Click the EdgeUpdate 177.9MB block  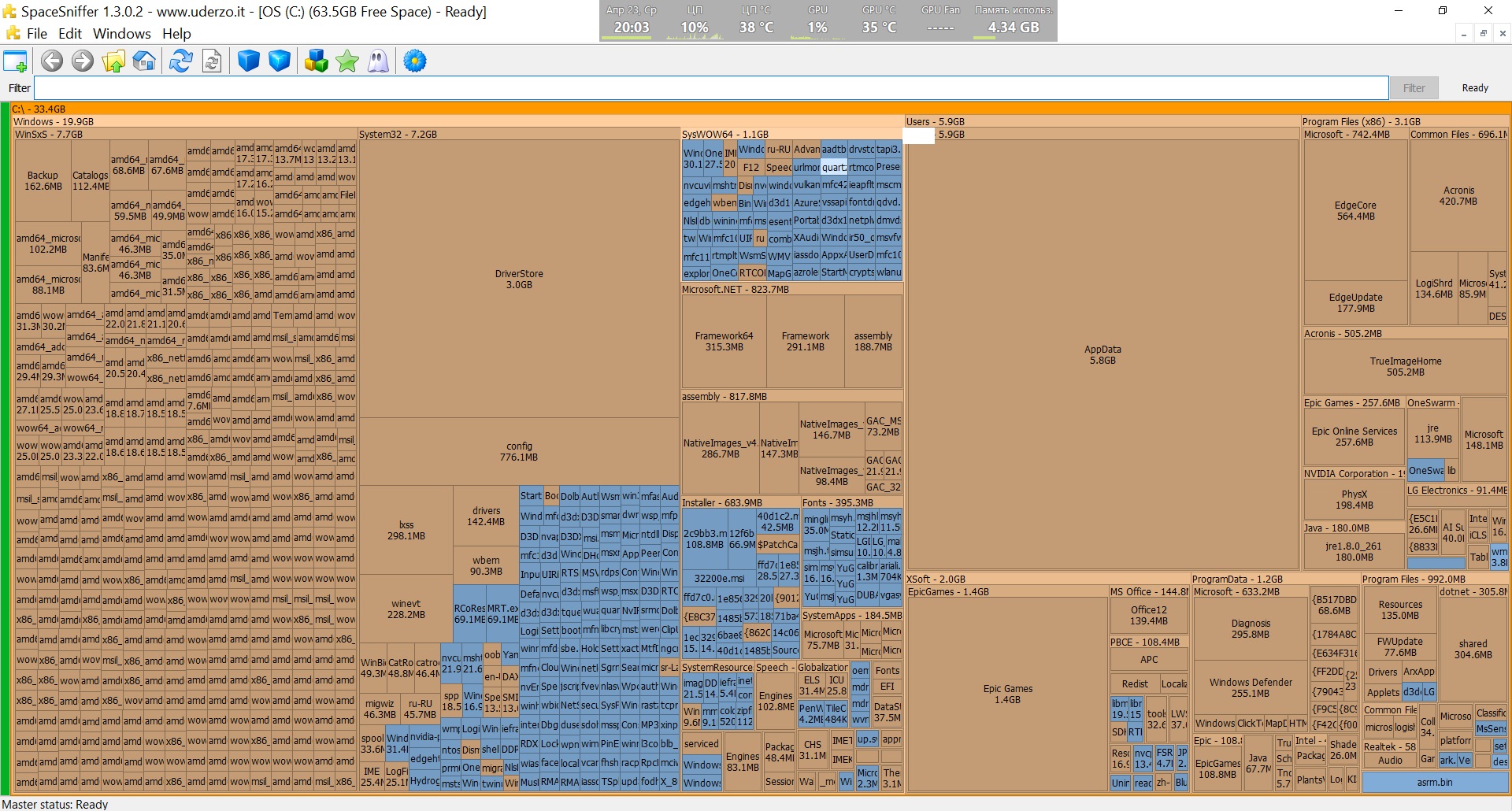coord(1355,302)
